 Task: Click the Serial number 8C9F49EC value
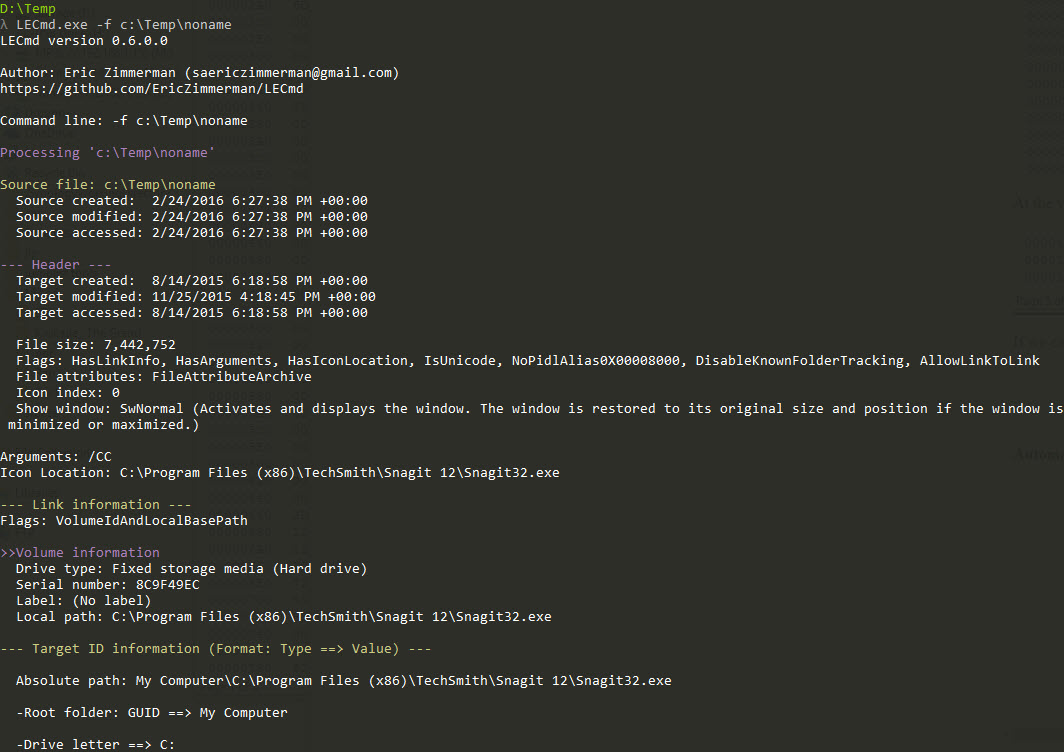point(168,584)
